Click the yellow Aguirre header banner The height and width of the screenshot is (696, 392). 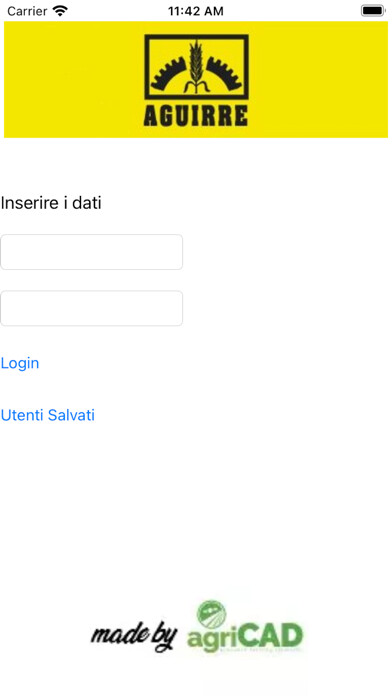point(196,79)
